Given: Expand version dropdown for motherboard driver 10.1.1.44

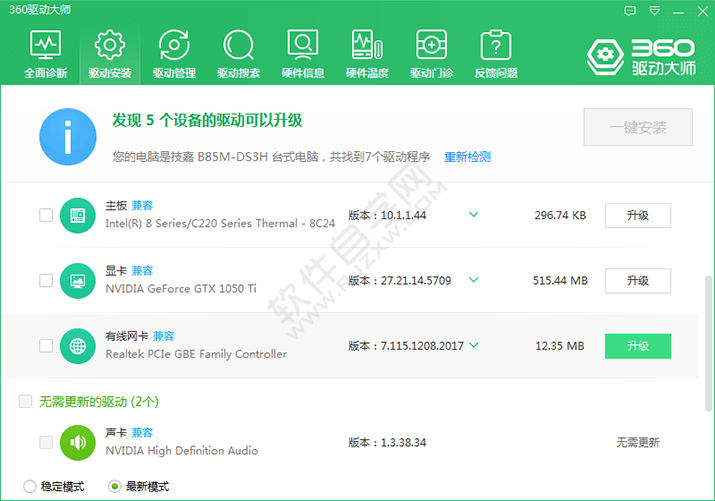Looking at the screenshot, I should 474,215.
